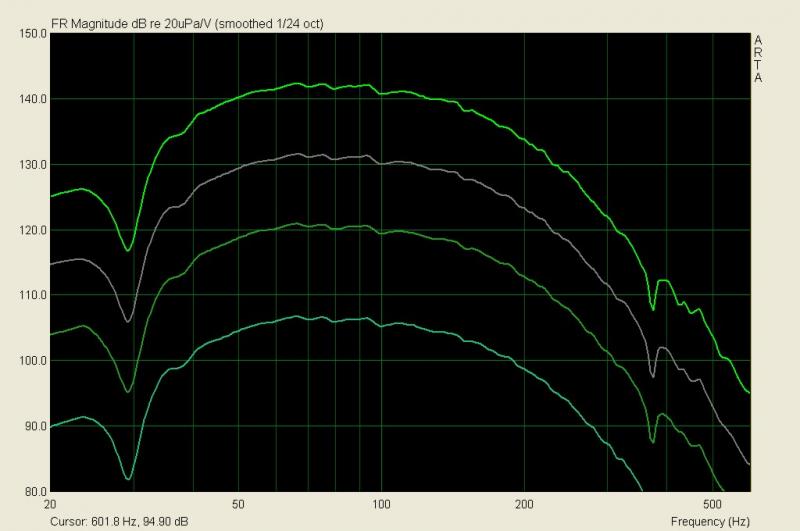Click the vertical ARTA label
Viewport: 800px width, 531px height.
tap(758, 59)
